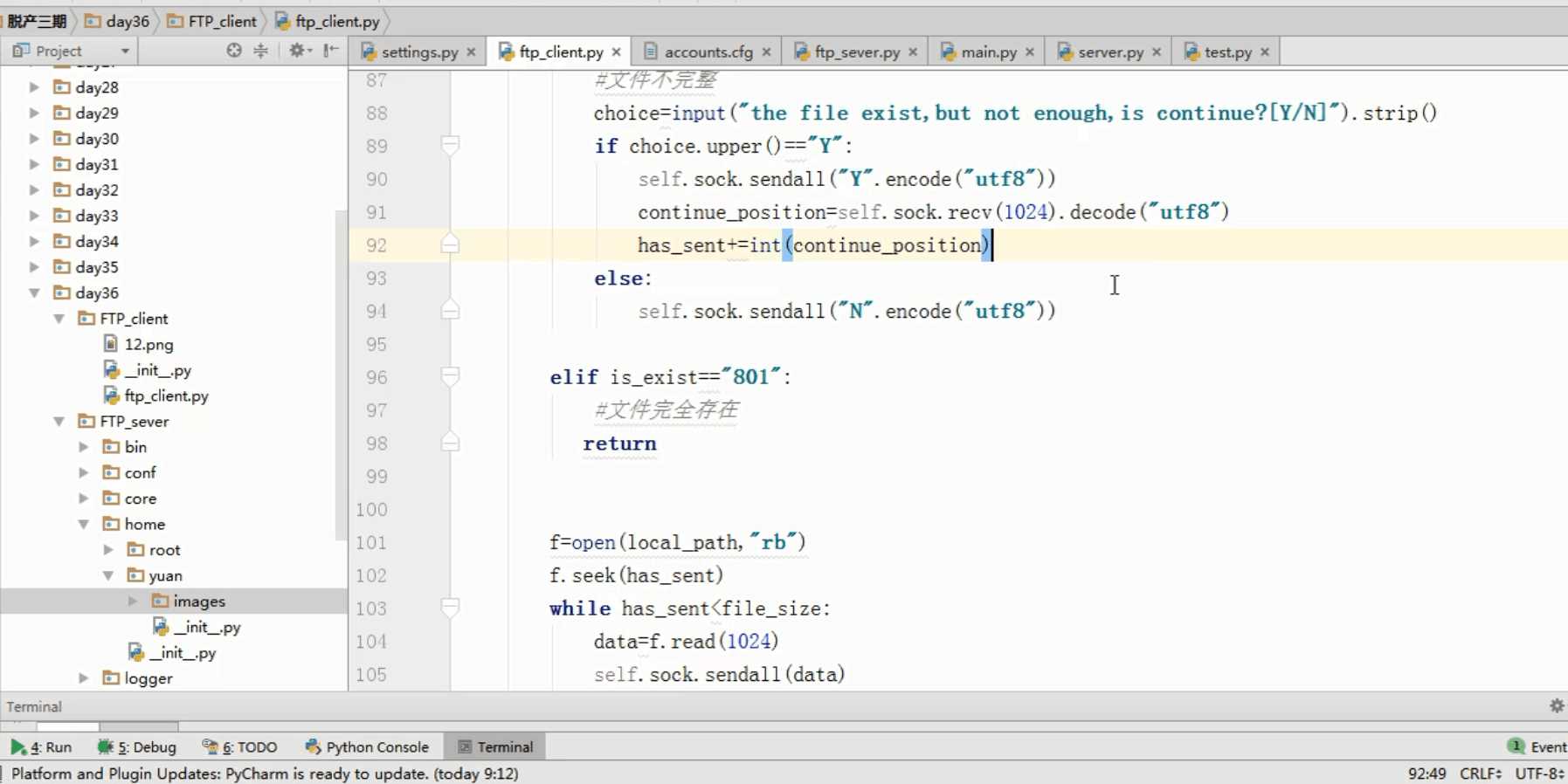
Task: Click the UTF-8 encoding indicator
Action: pyautogui.click(x=1539, y=774)
